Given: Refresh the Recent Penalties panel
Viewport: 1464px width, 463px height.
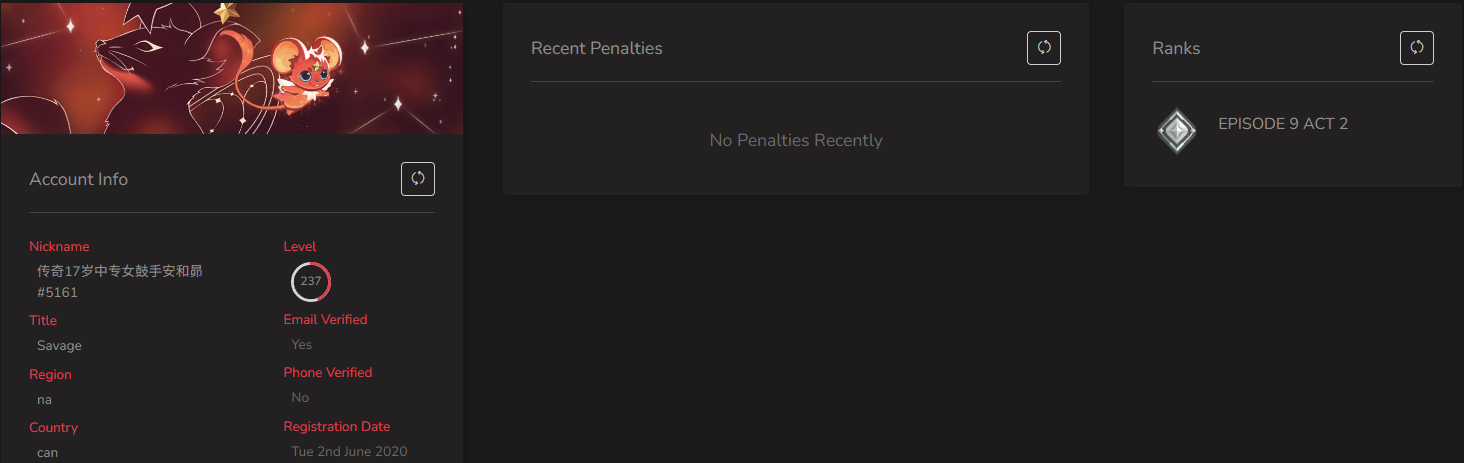Looking at the screenshot, I should point(1044,48).
